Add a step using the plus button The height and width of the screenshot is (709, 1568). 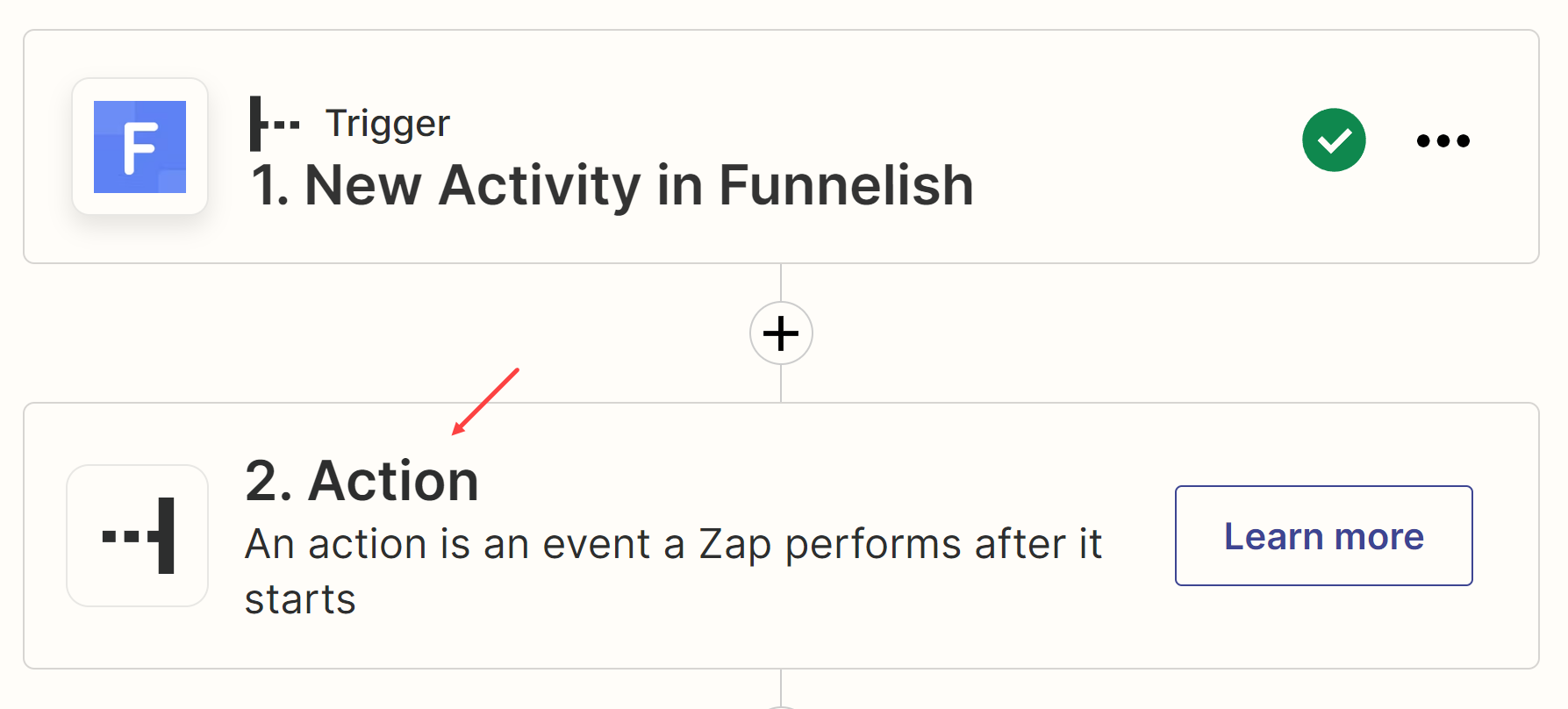781,333
